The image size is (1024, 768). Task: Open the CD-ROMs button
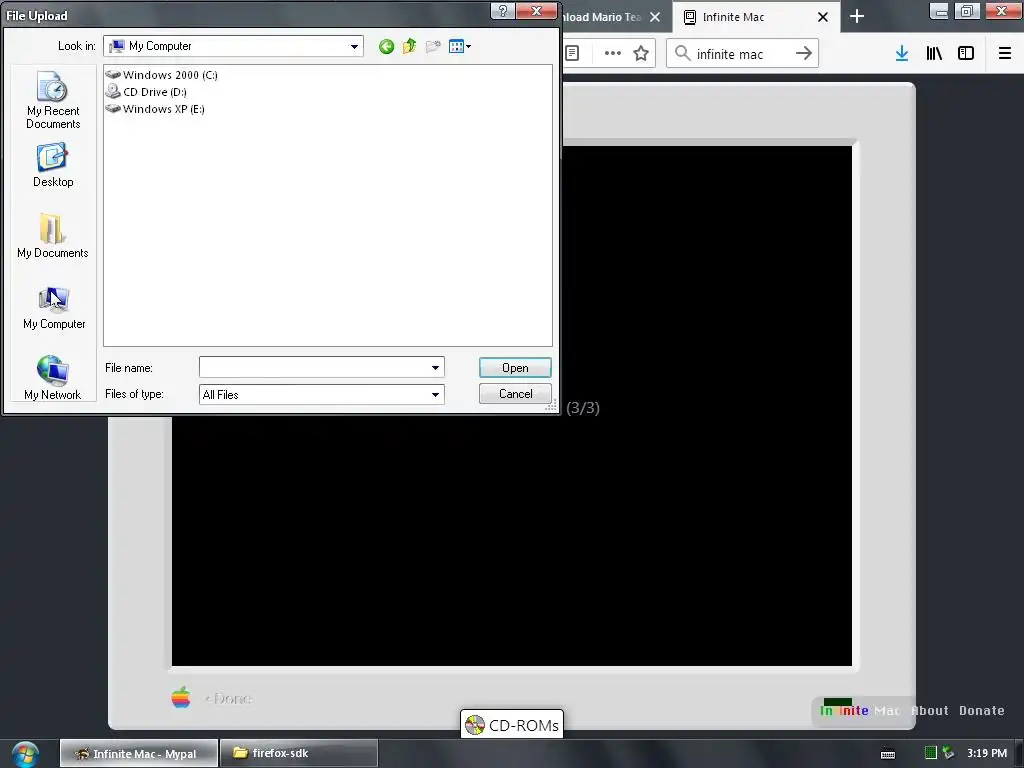coord(512,725)
